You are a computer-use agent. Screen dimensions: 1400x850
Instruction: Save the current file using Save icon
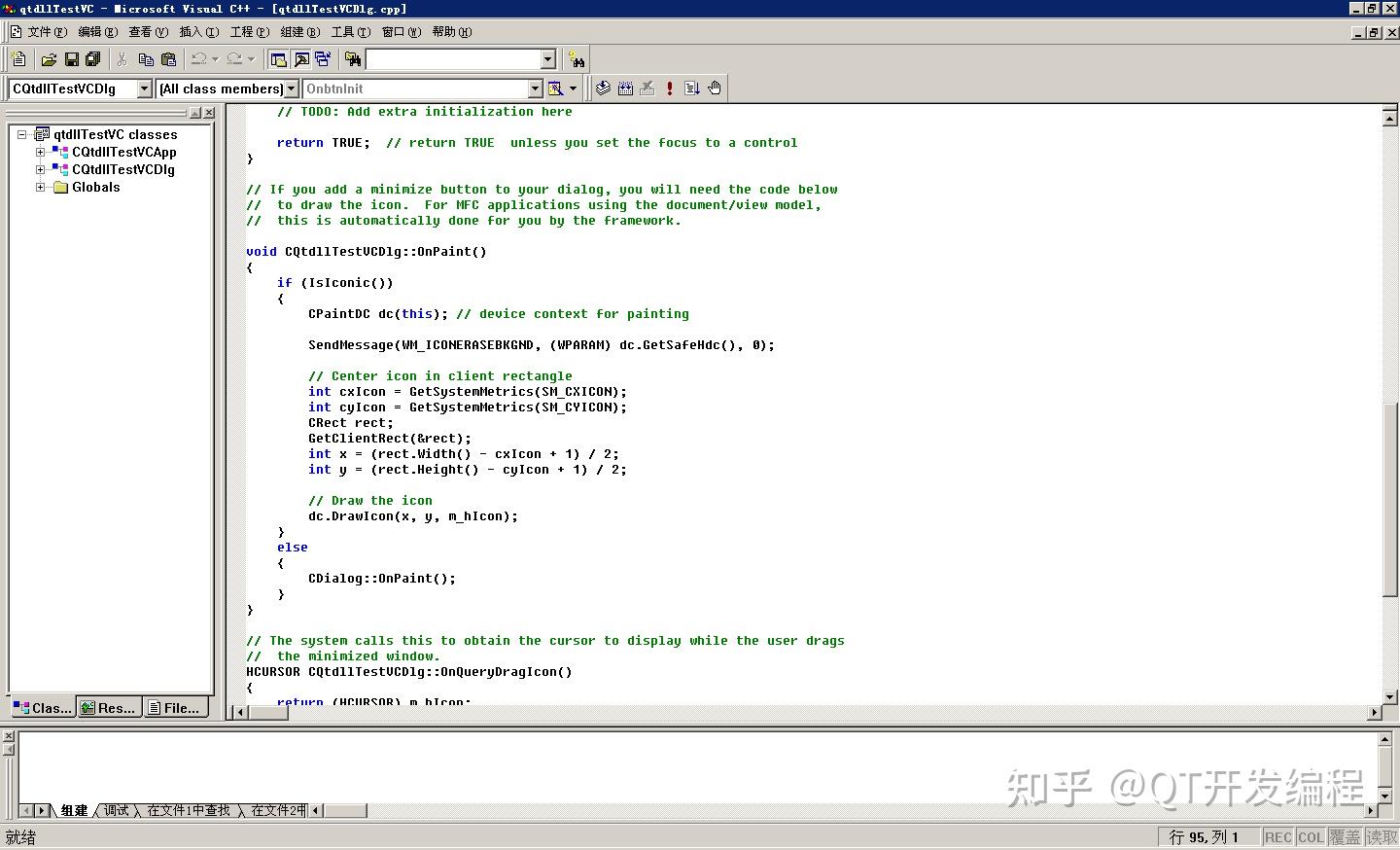(71, 58)
